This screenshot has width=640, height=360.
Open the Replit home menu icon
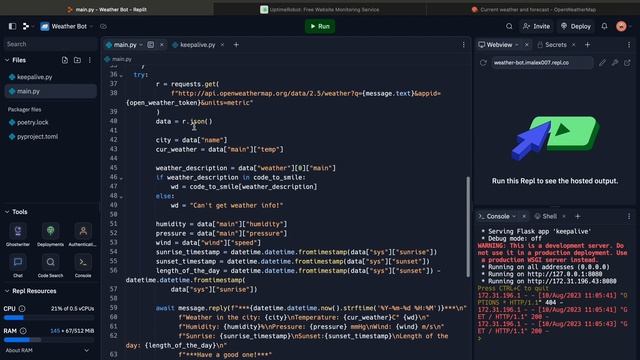(x=26, y=26)
